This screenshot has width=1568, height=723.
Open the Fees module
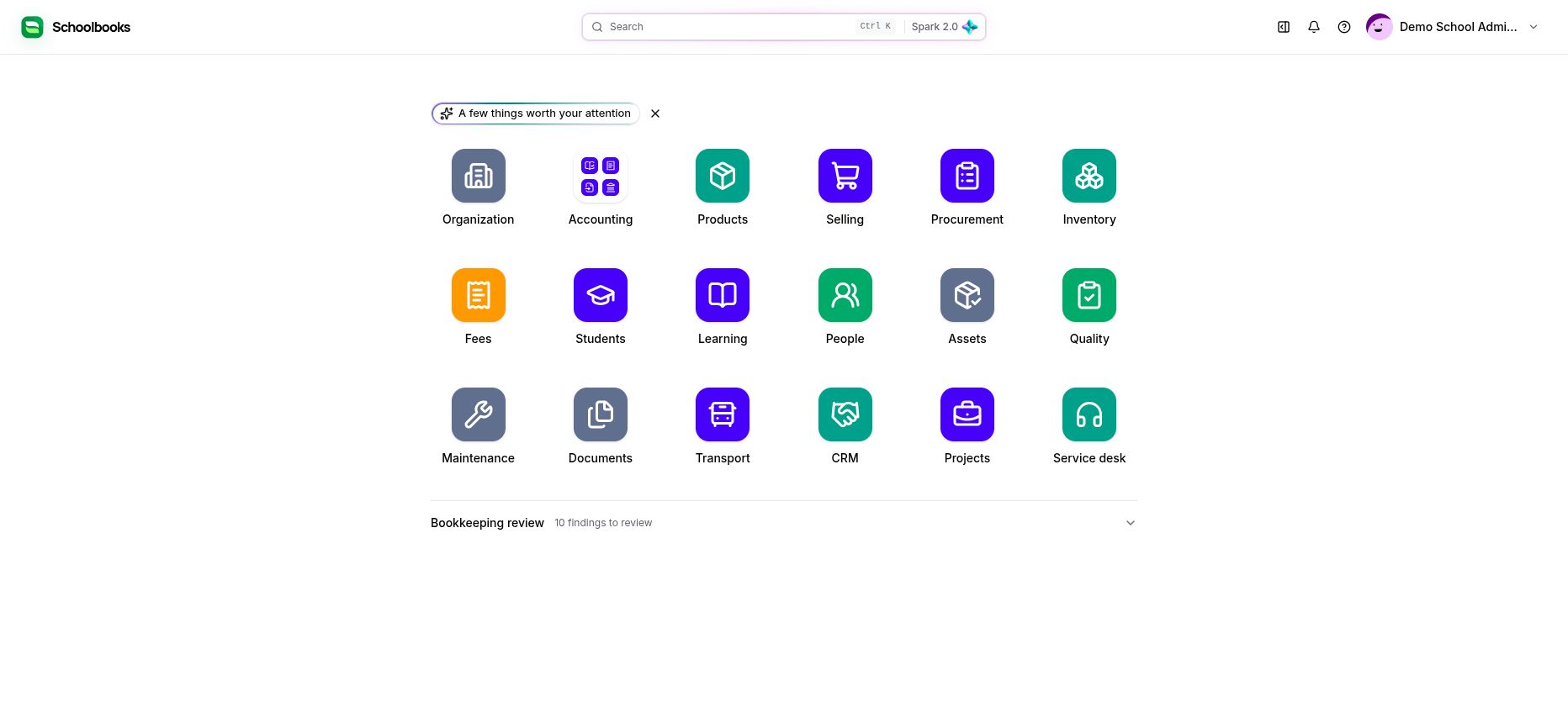479,295
